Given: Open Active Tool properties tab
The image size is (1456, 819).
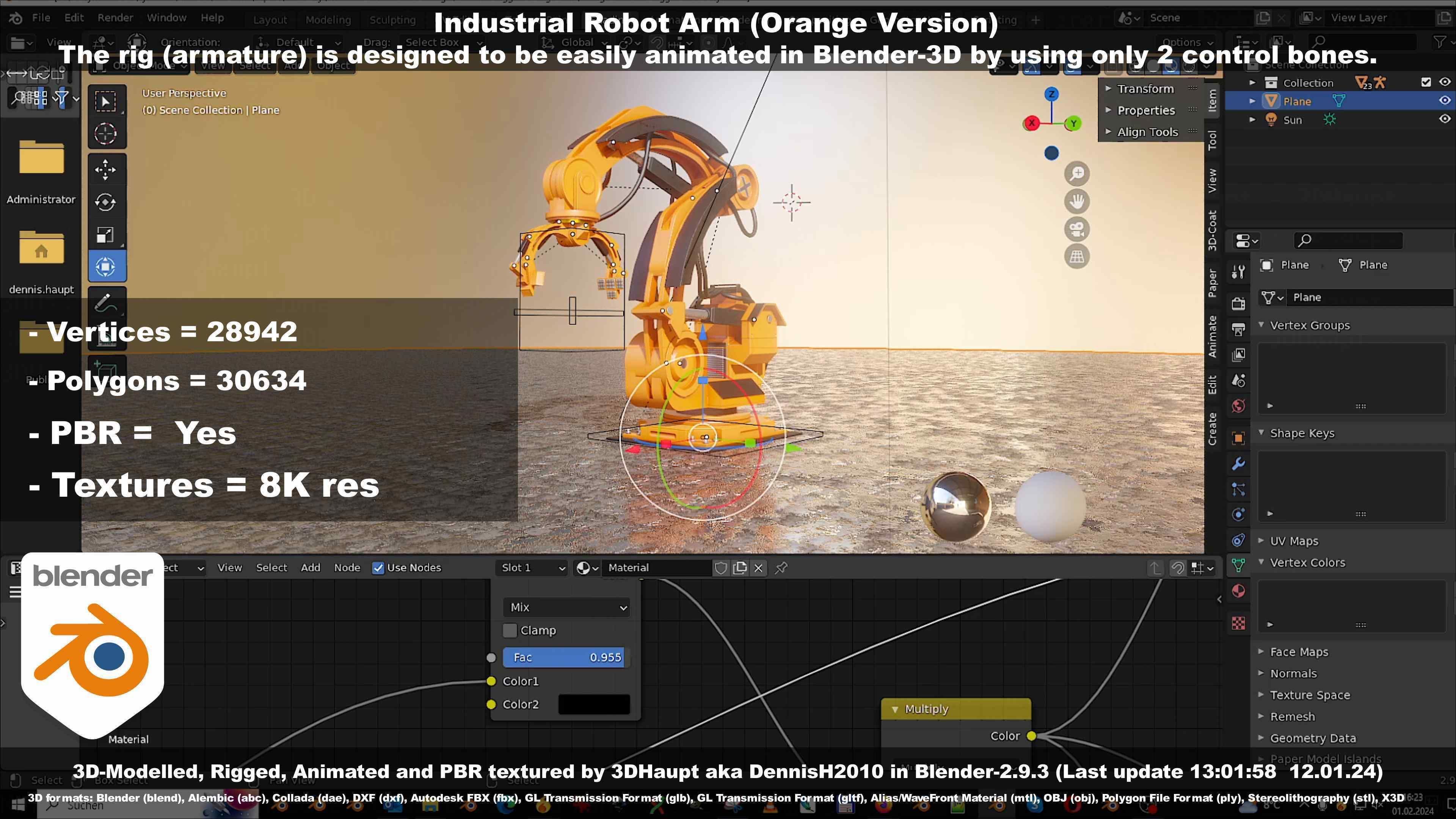Looking at the screenshot, I should (x=1238, y=272).
